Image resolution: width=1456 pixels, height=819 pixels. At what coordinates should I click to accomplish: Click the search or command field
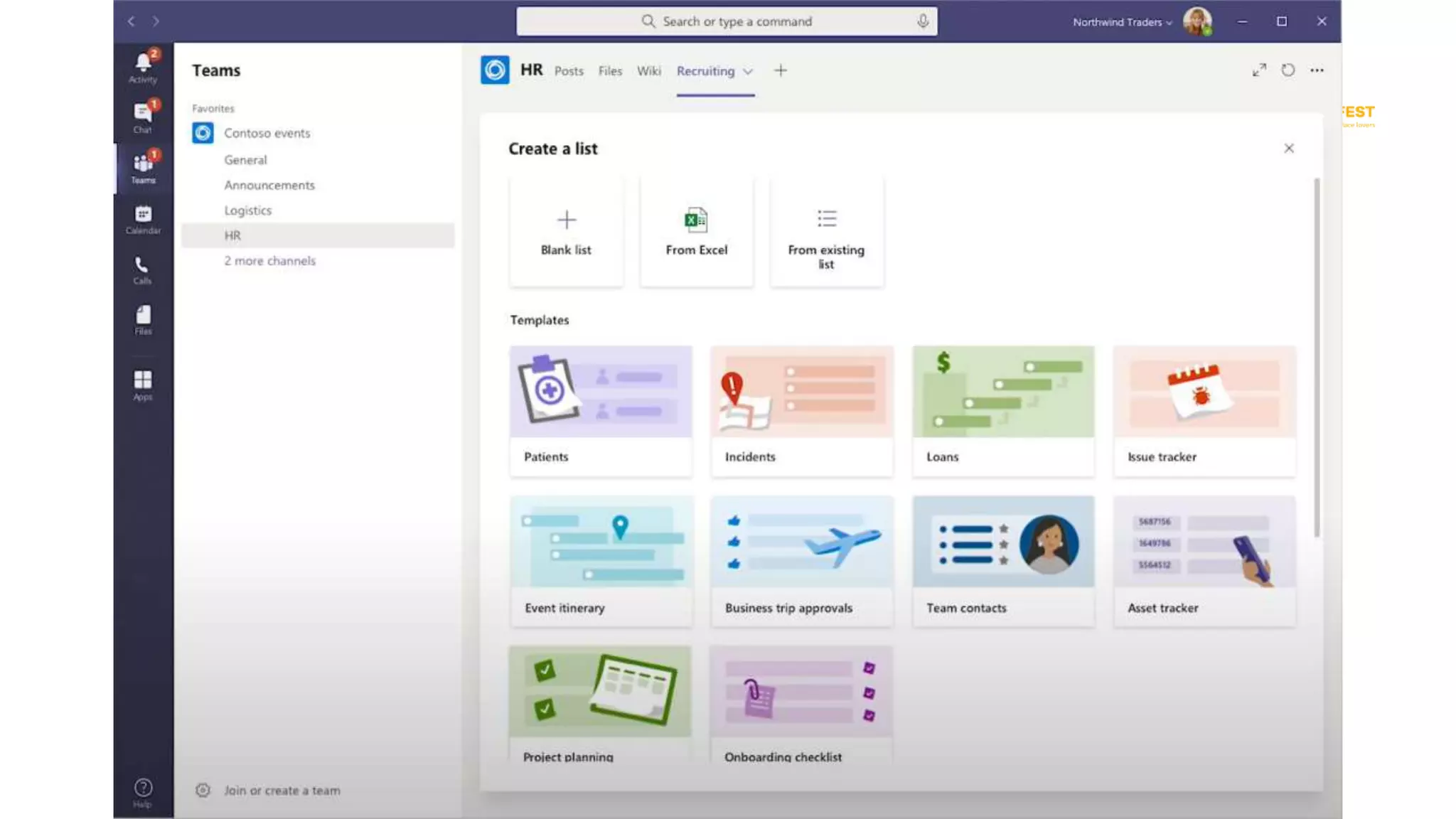pyautogui.click(x=737, y=21)
